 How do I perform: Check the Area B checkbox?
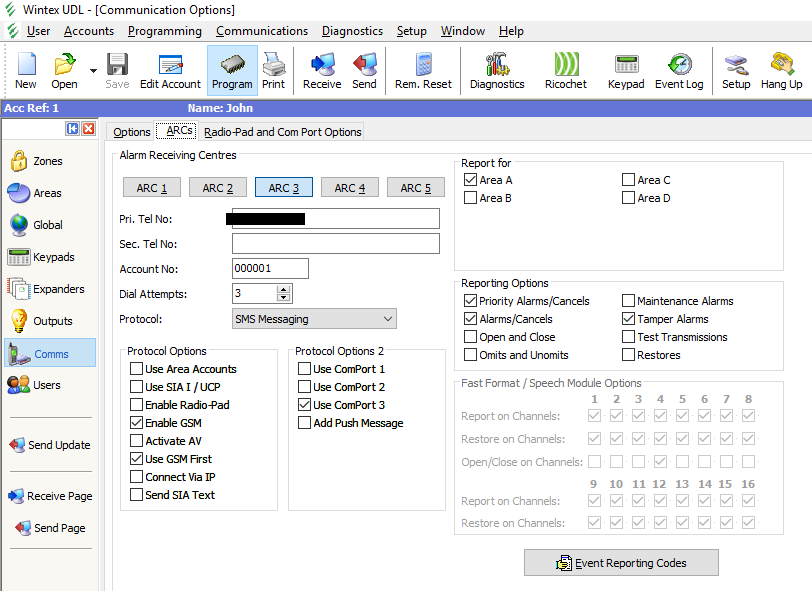[x=470, y=198]
